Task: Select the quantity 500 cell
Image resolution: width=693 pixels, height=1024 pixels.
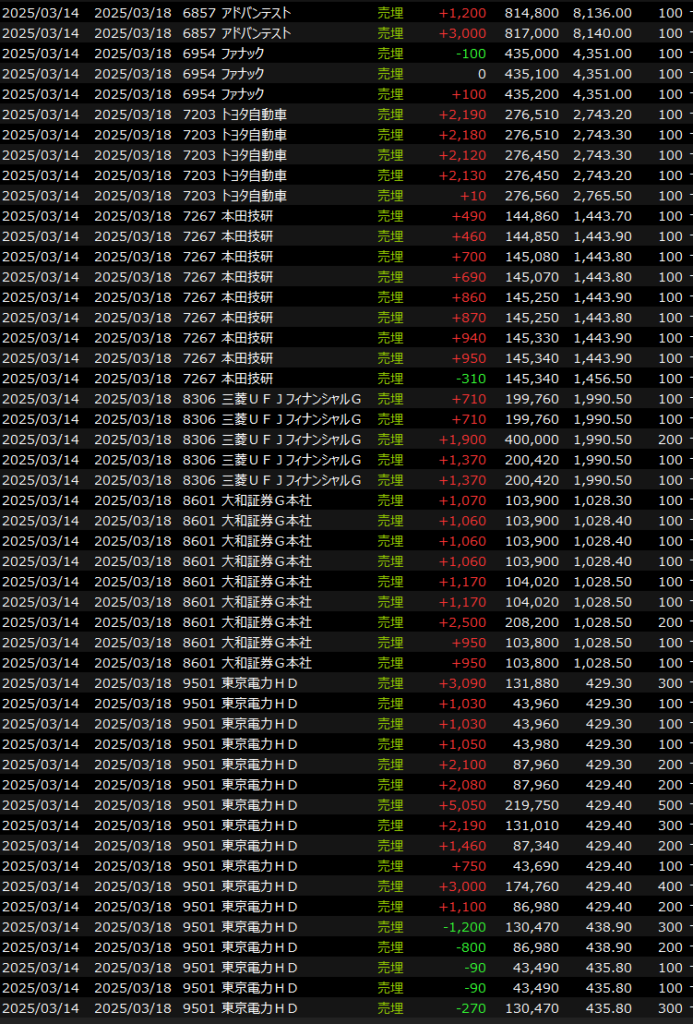Action: [670, 805]
